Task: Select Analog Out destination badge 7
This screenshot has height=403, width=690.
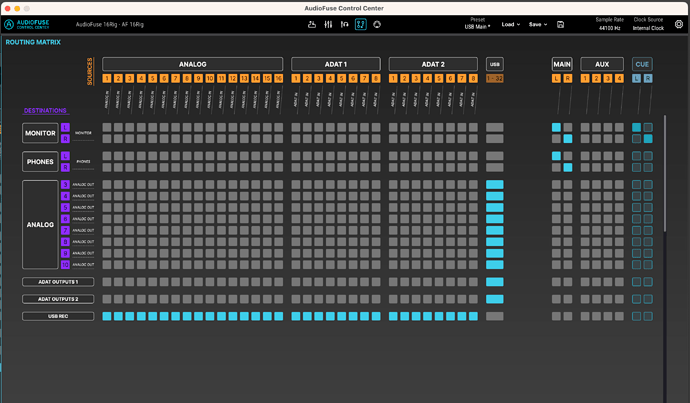Action: coord(65,231)
